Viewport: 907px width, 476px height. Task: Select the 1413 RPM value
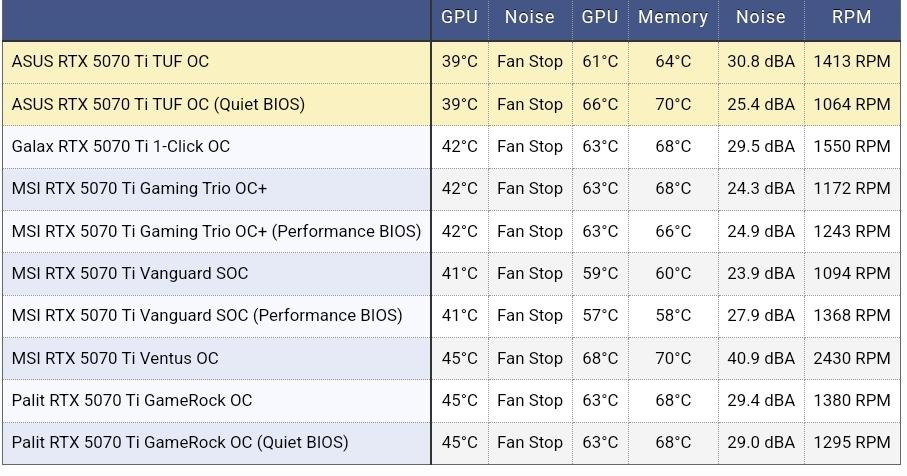coord(851,61)
